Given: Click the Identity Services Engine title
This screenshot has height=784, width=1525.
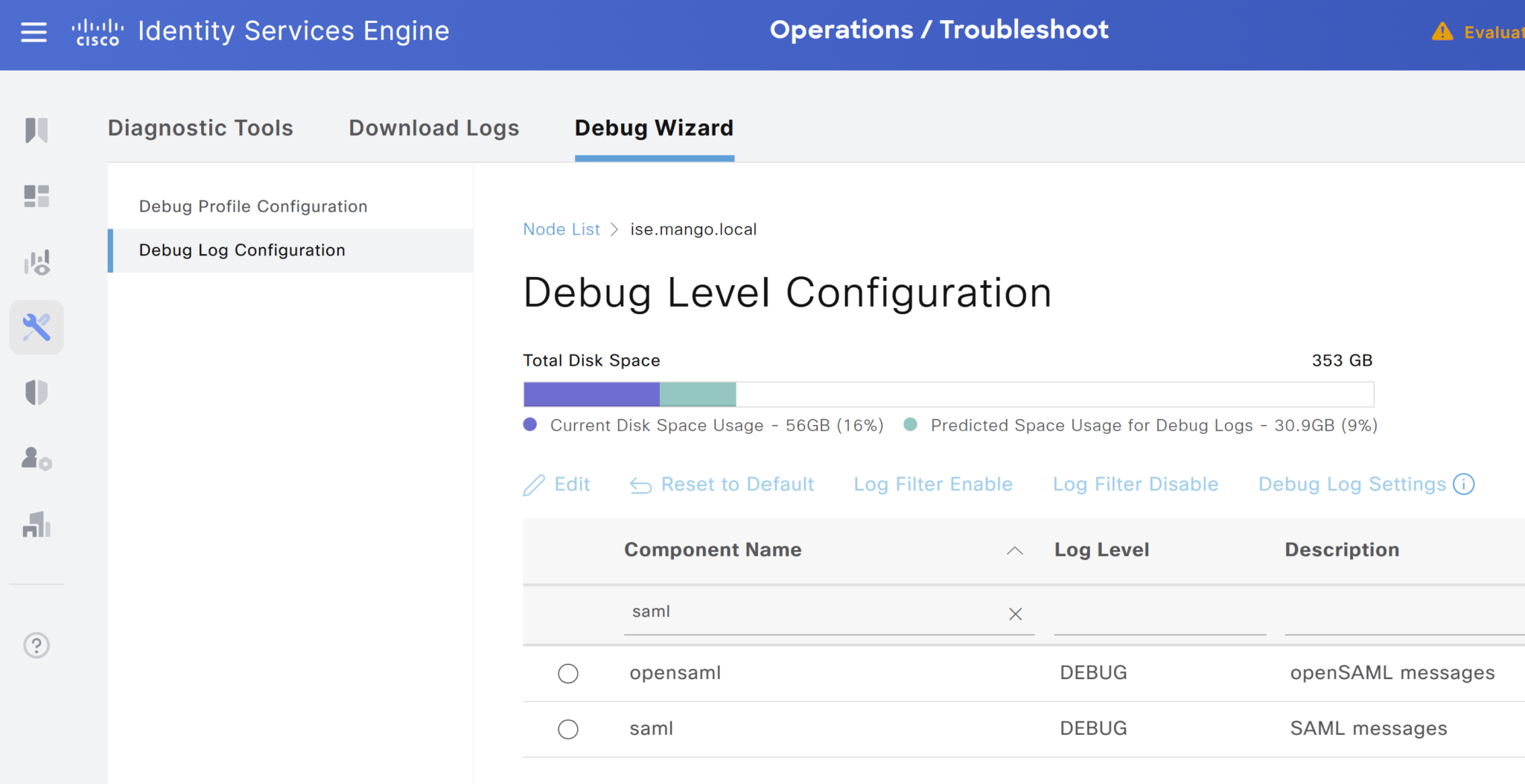Looking at the screenshot, I should tap(293, 31).
